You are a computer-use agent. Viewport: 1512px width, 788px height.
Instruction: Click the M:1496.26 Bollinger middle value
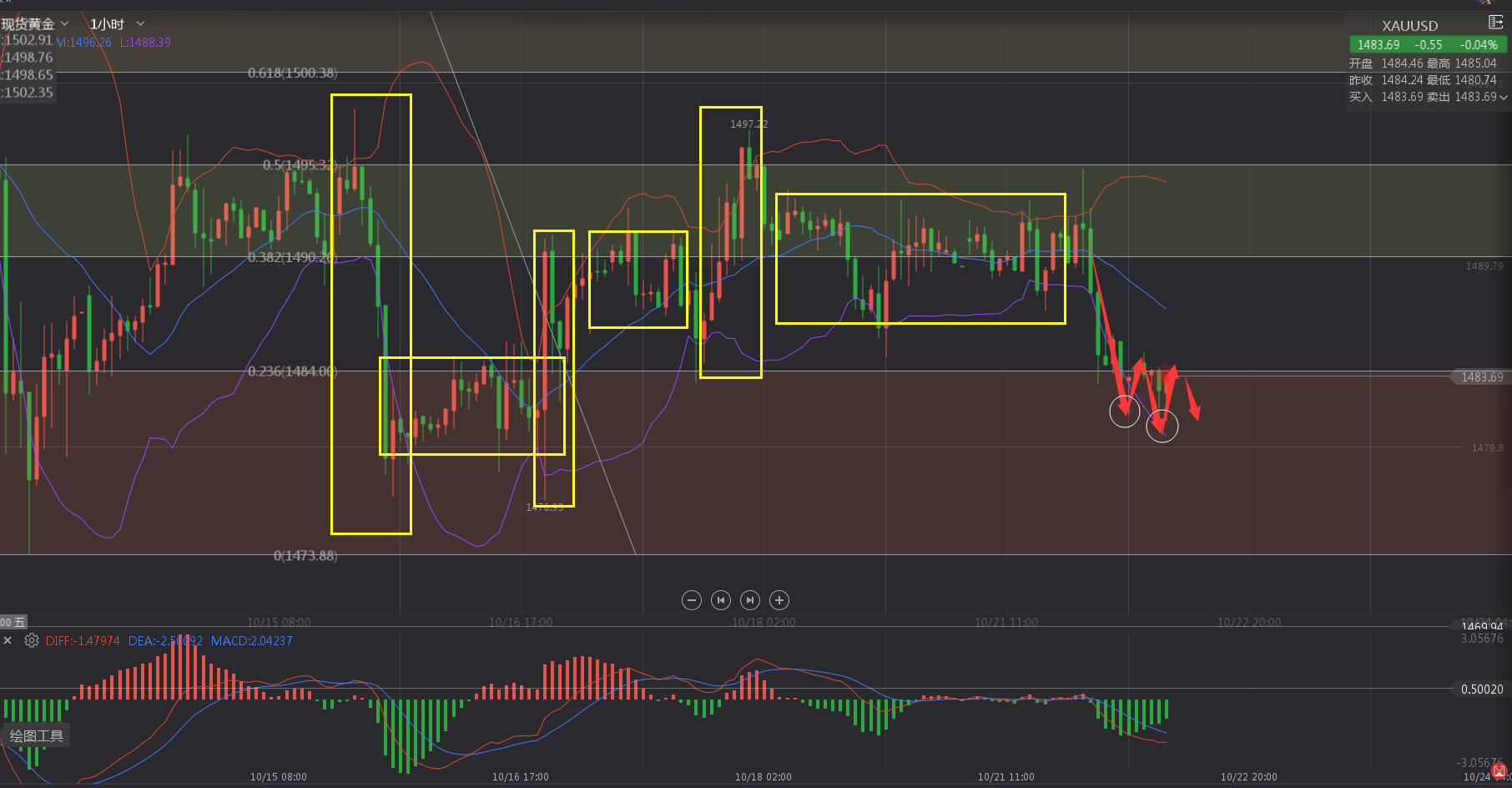click(x=84, y=43)
